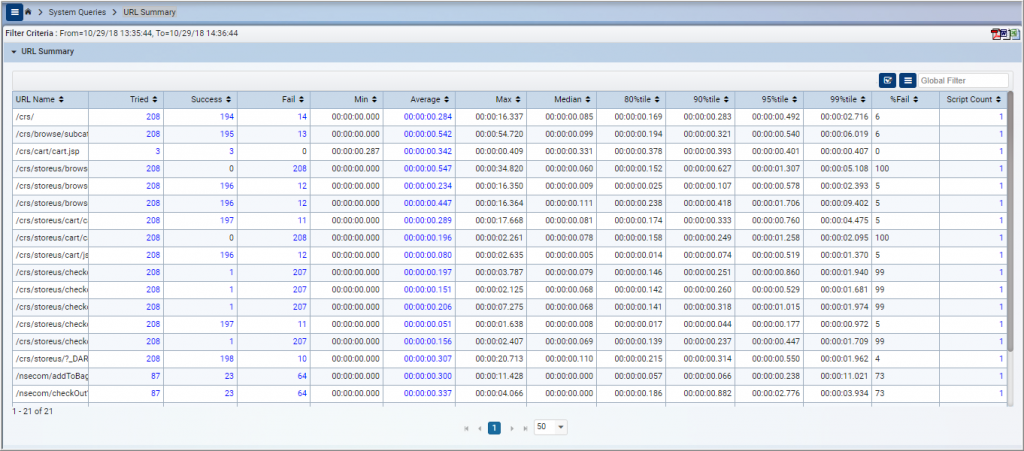Screen dimensions: 1024x451
Task: Select Min value 00:00:00.287
Action: tap(355, 151)
